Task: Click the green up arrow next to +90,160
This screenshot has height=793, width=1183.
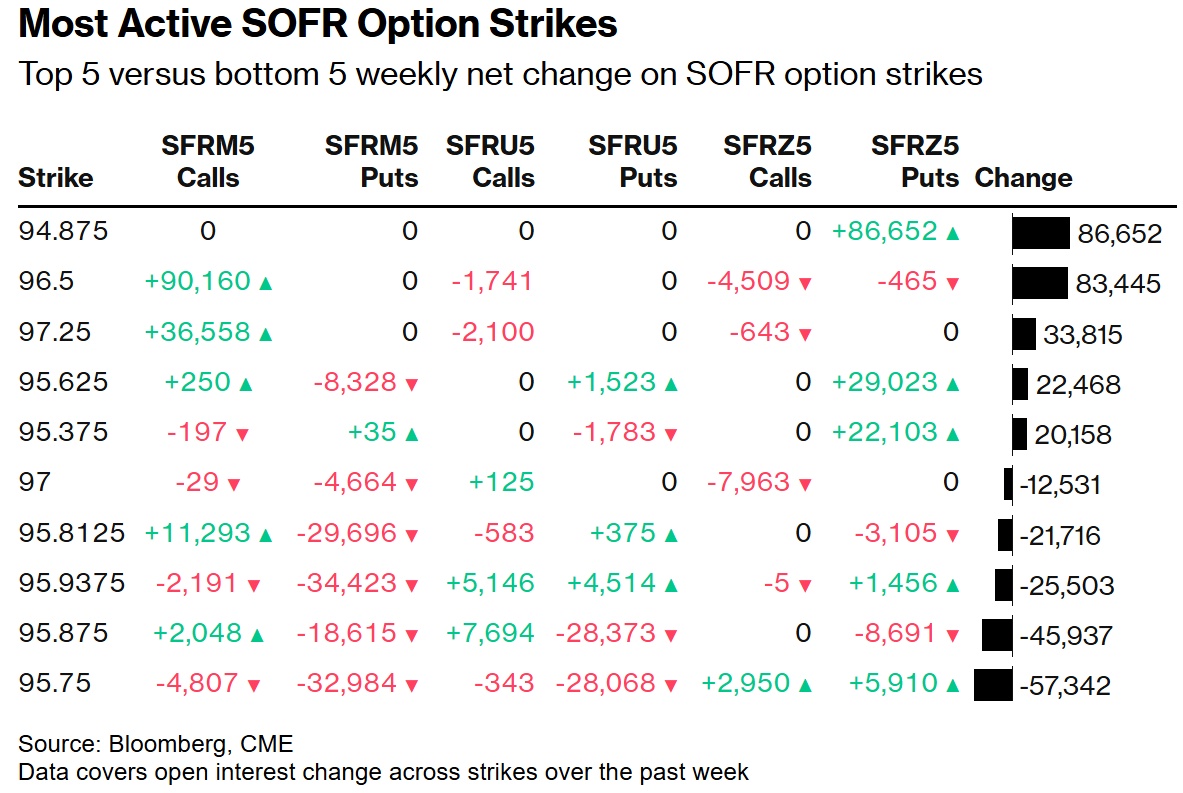Action: (265, 283)
